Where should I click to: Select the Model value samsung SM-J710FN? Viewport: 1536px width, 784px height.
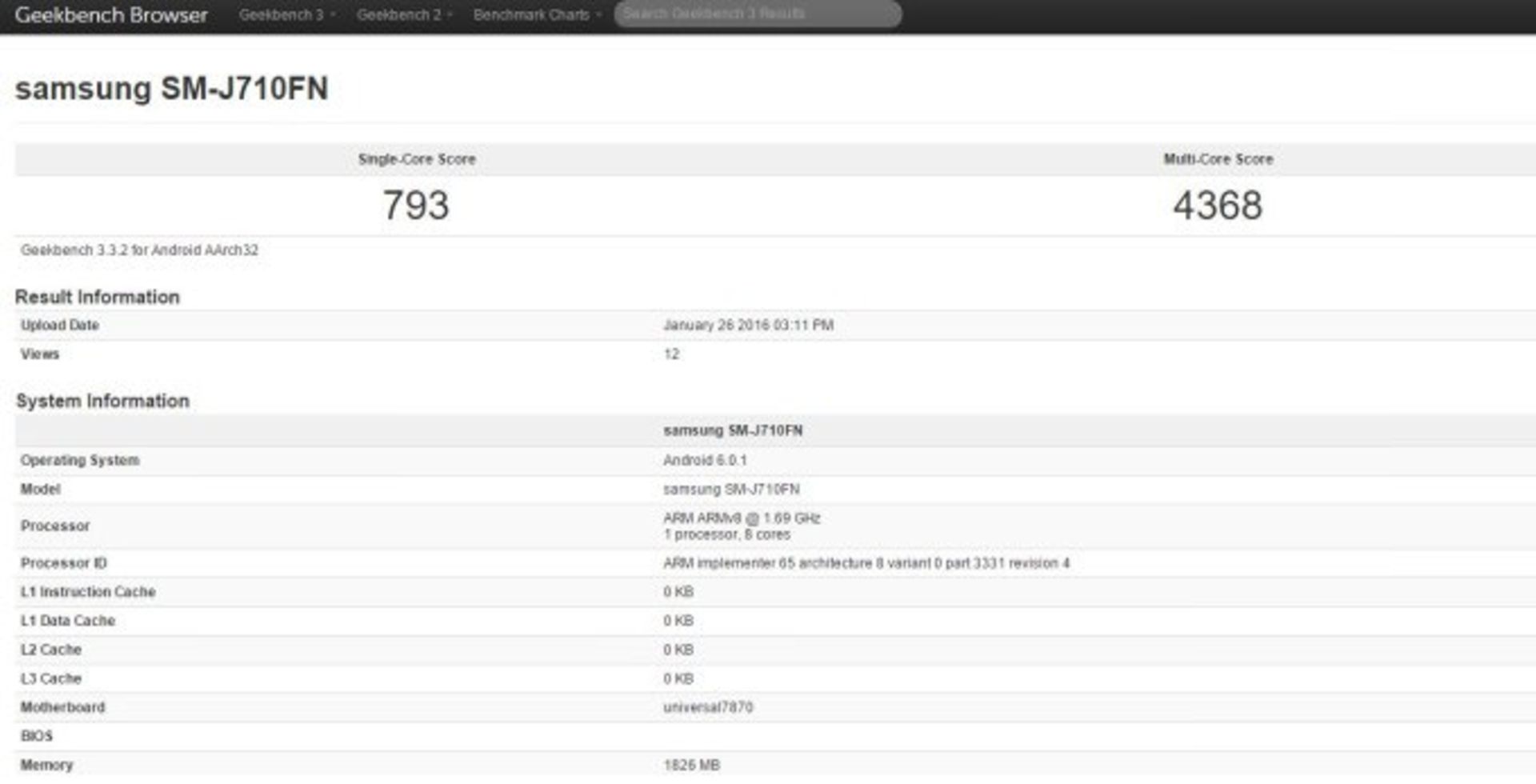[731, 490]
